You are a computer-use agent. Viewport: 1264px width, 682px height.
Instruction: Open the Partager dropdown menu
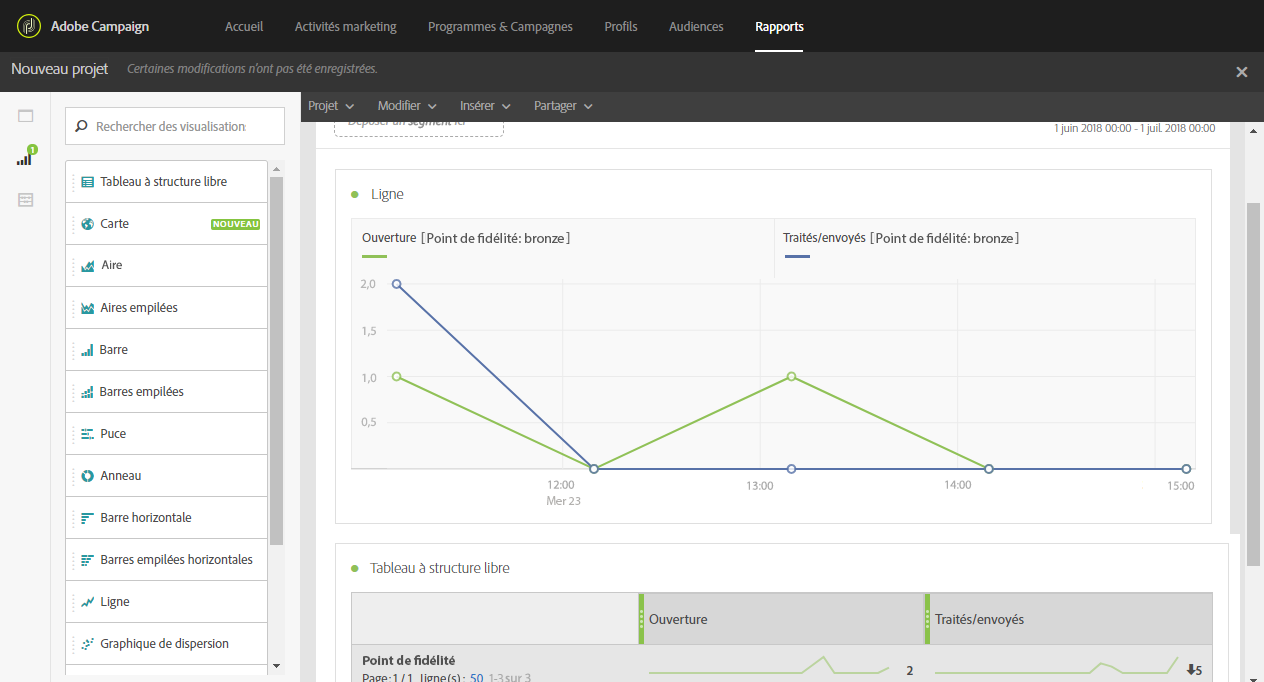[563, 106]
